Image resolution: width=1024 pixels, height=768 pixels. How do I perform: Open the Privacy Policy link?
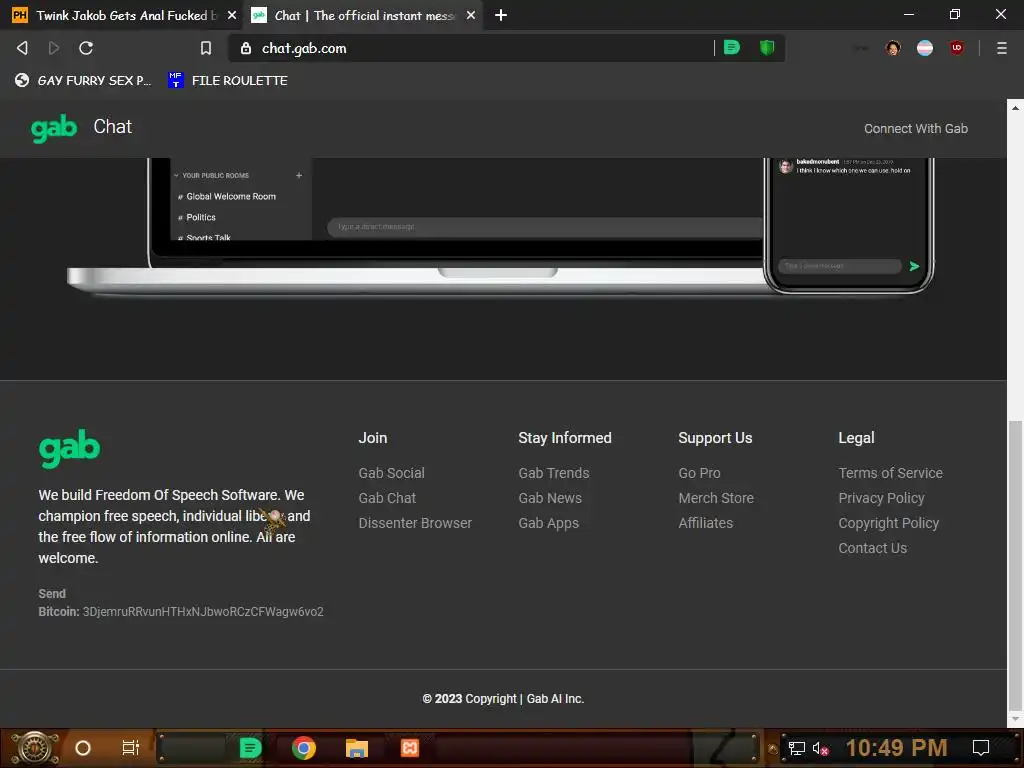tap(881, 498)
